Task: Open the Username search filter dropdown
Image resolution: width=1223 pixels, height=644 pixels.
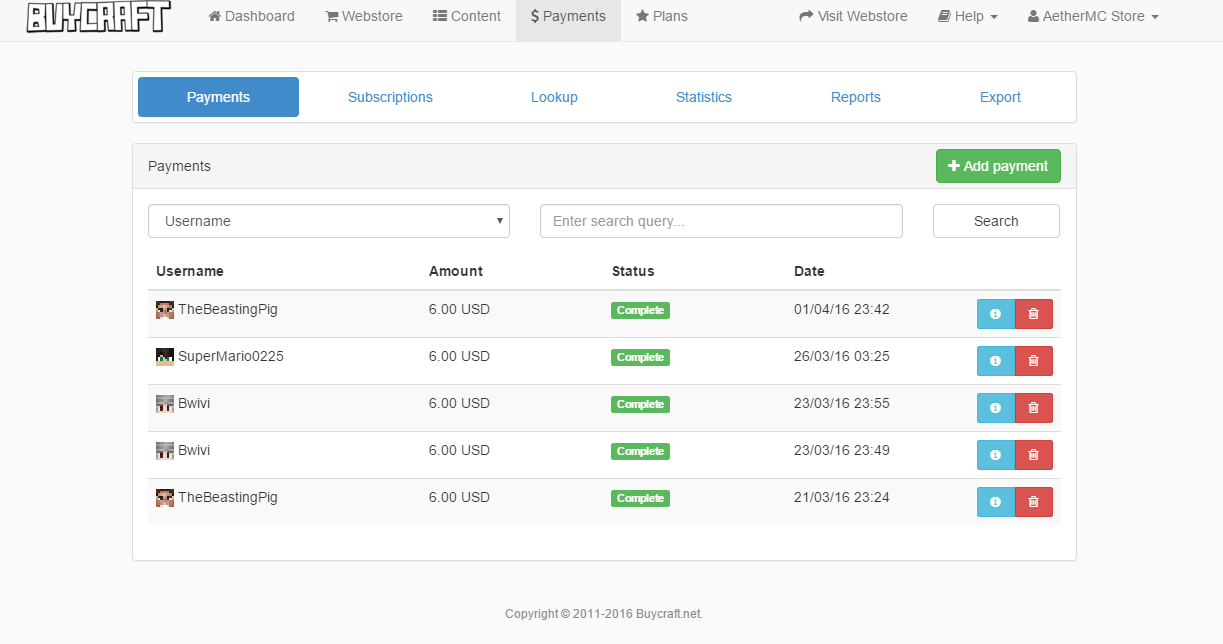Action: [329, 221]
